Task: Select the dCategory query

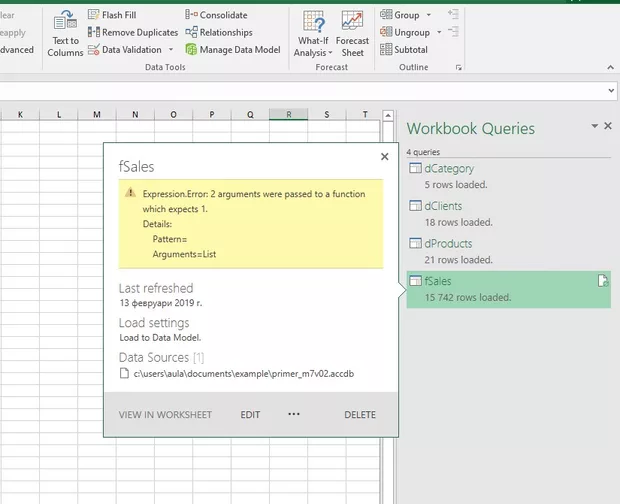Action: click(449, 169)
